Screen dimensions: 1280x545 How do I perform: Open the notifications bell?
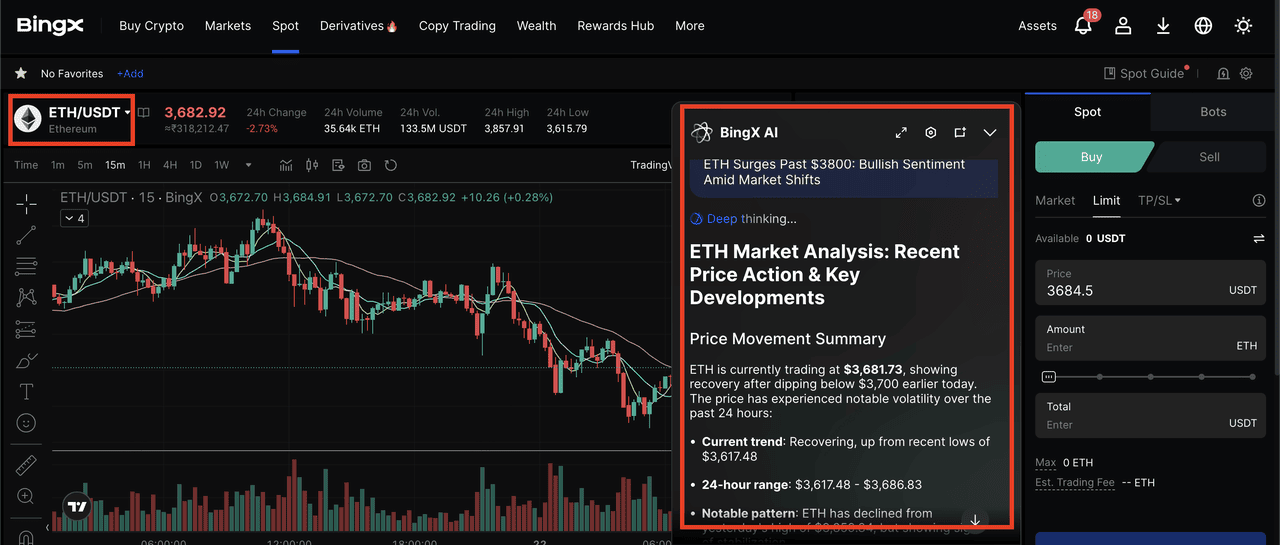1083,26
